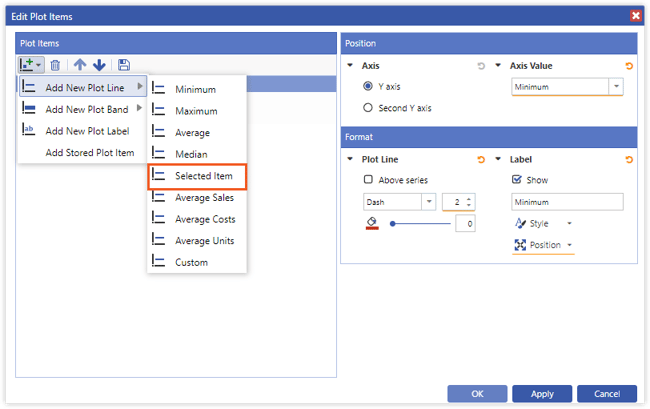Screen dimensions: 650x409
Task: Reset the Label format section
Action: pos(629,160)
